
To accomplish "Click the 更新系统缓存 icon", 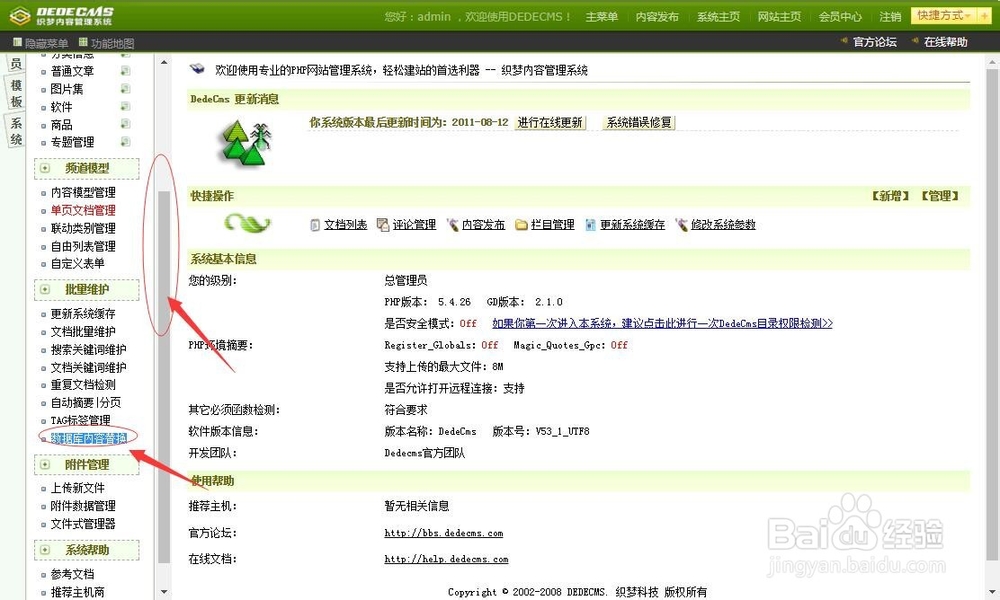I will [x=591, y=224].
